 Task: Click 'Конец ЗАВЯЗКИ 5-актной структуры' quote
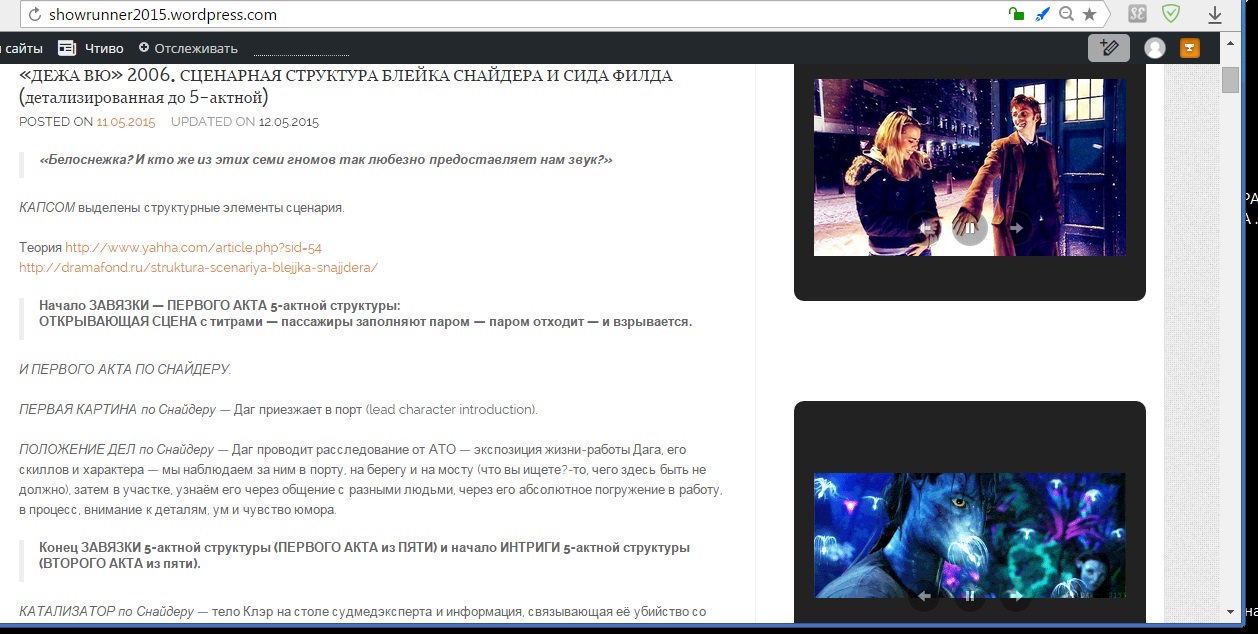click(364, 555)
